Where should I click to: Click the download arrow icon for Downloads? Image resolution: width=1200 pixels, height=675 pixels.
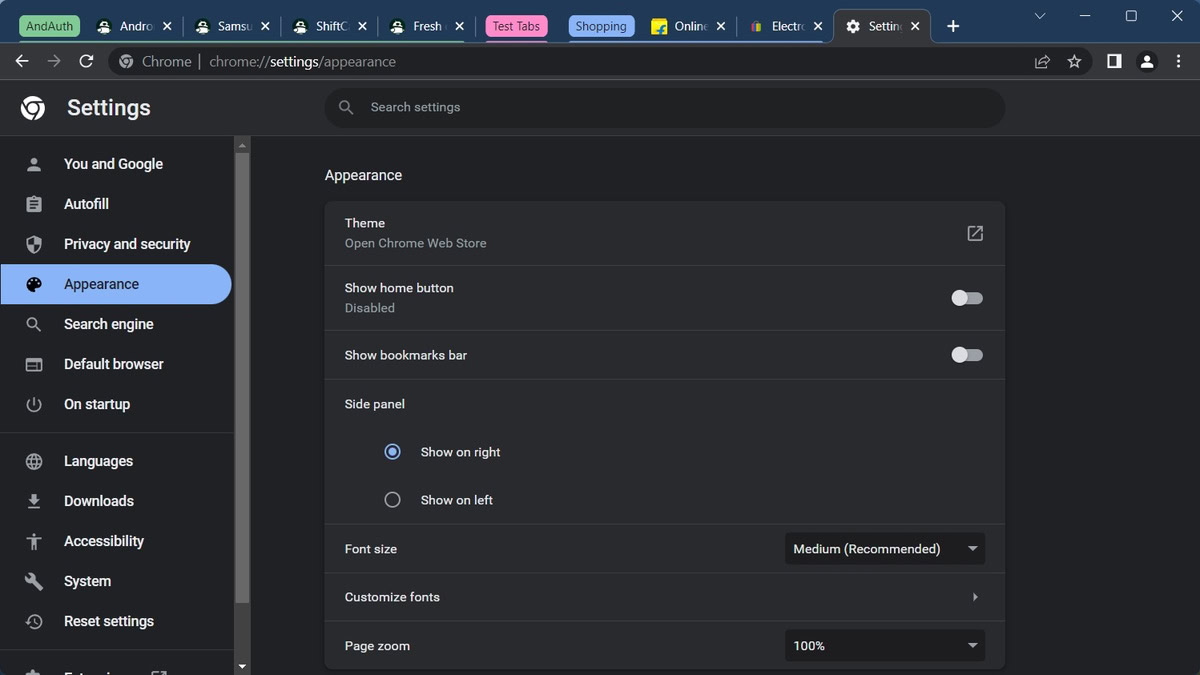click(34, 501)
